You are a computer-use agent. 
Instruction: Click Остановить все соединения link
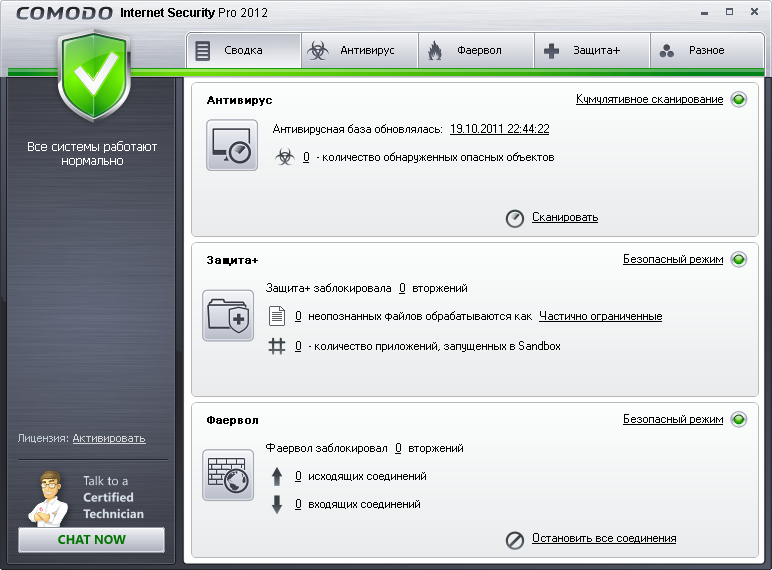pyautogui.click(x=604, y=538)
